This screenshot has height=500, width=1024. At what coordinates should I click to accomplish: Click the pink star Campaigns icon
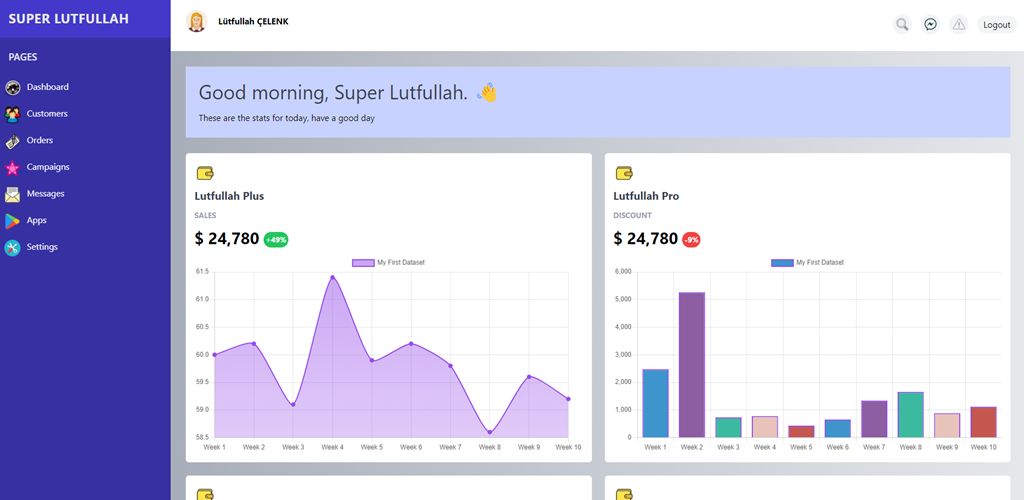pos(12,168)
